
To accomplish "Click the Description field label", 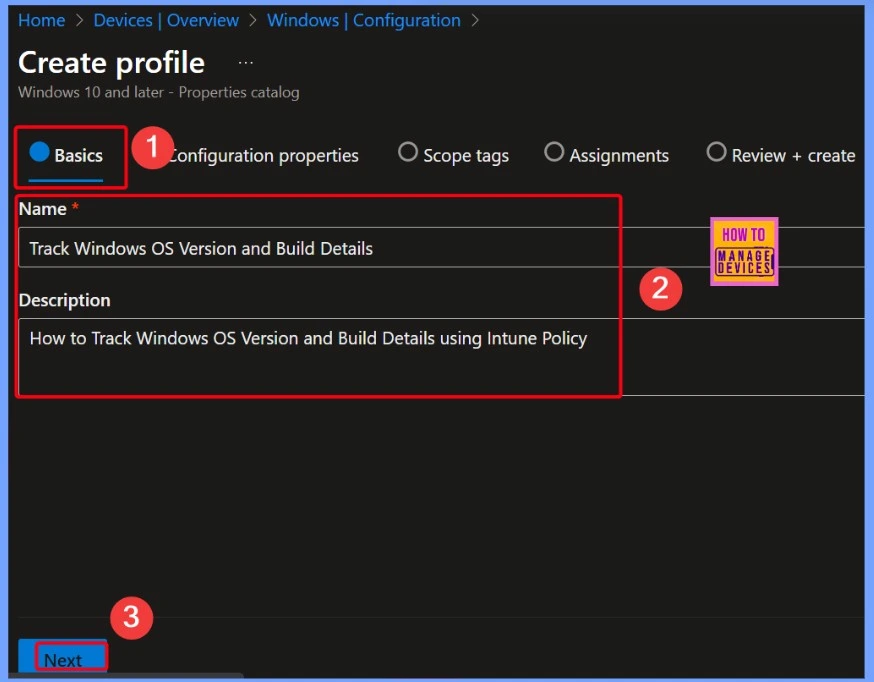I will coord(65,300).
